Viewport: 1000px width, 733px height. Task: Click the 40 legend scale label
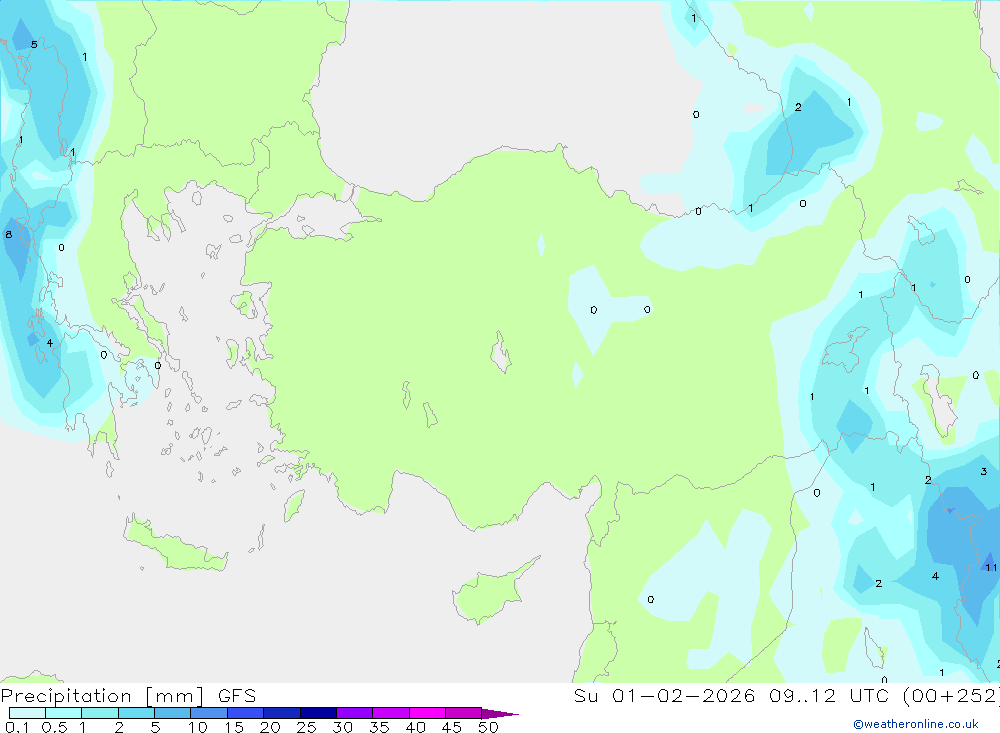click(x=415, y=727)
